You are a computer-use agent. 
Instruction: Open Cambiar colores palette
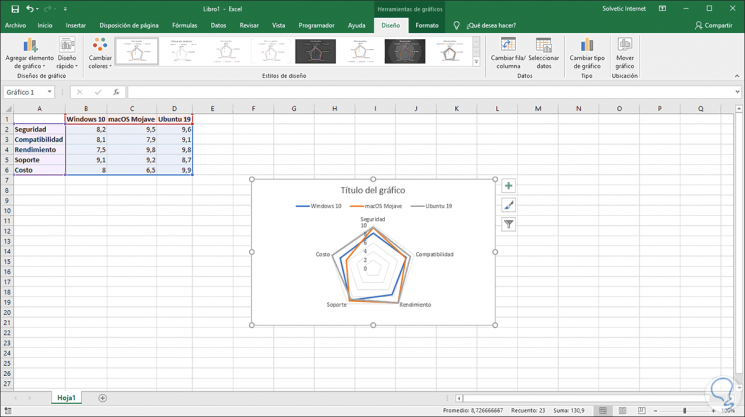(x=100, y=53)
